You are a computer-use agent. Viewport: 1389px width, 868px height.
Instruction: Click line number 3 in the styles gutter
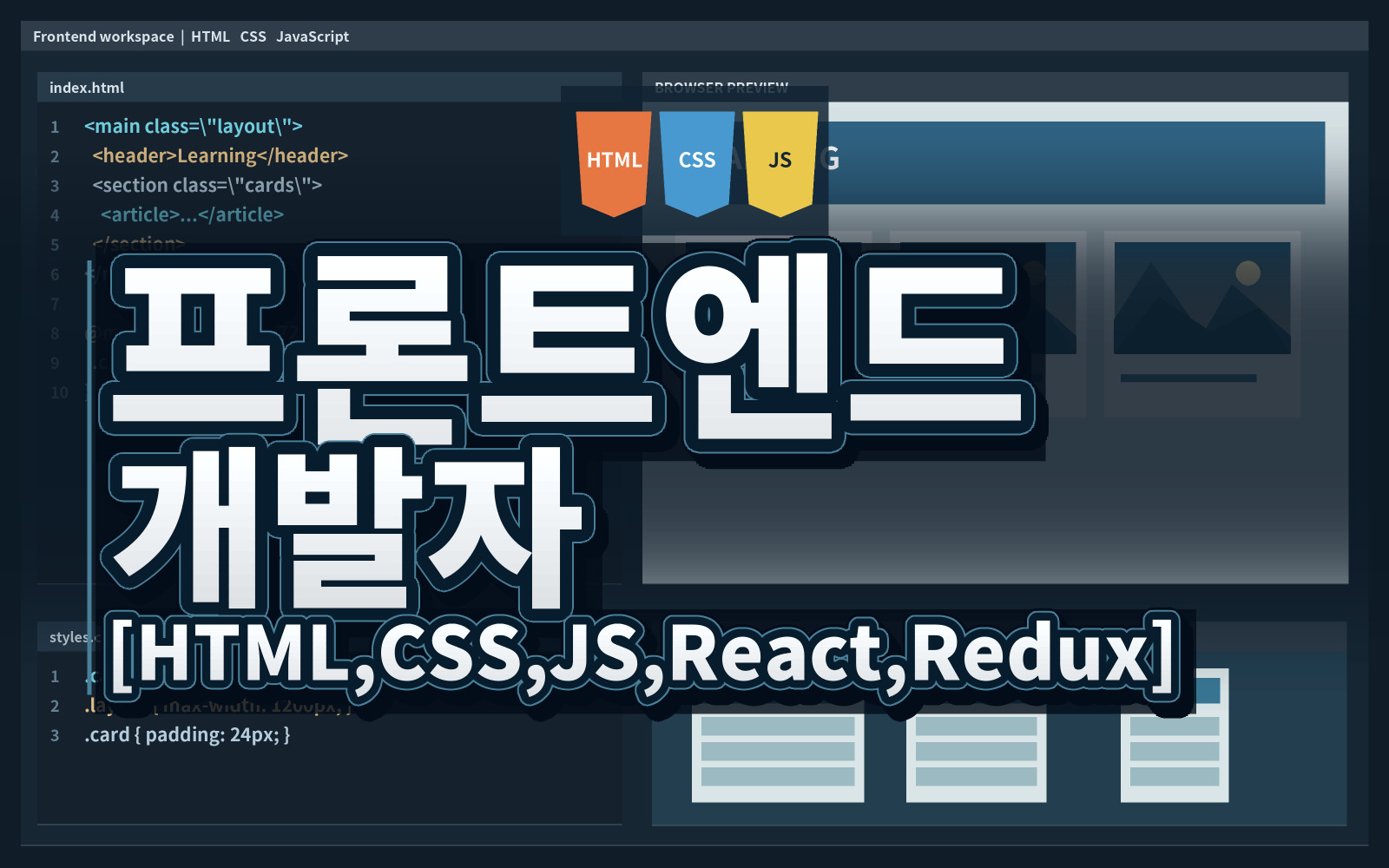coord(55,735)
